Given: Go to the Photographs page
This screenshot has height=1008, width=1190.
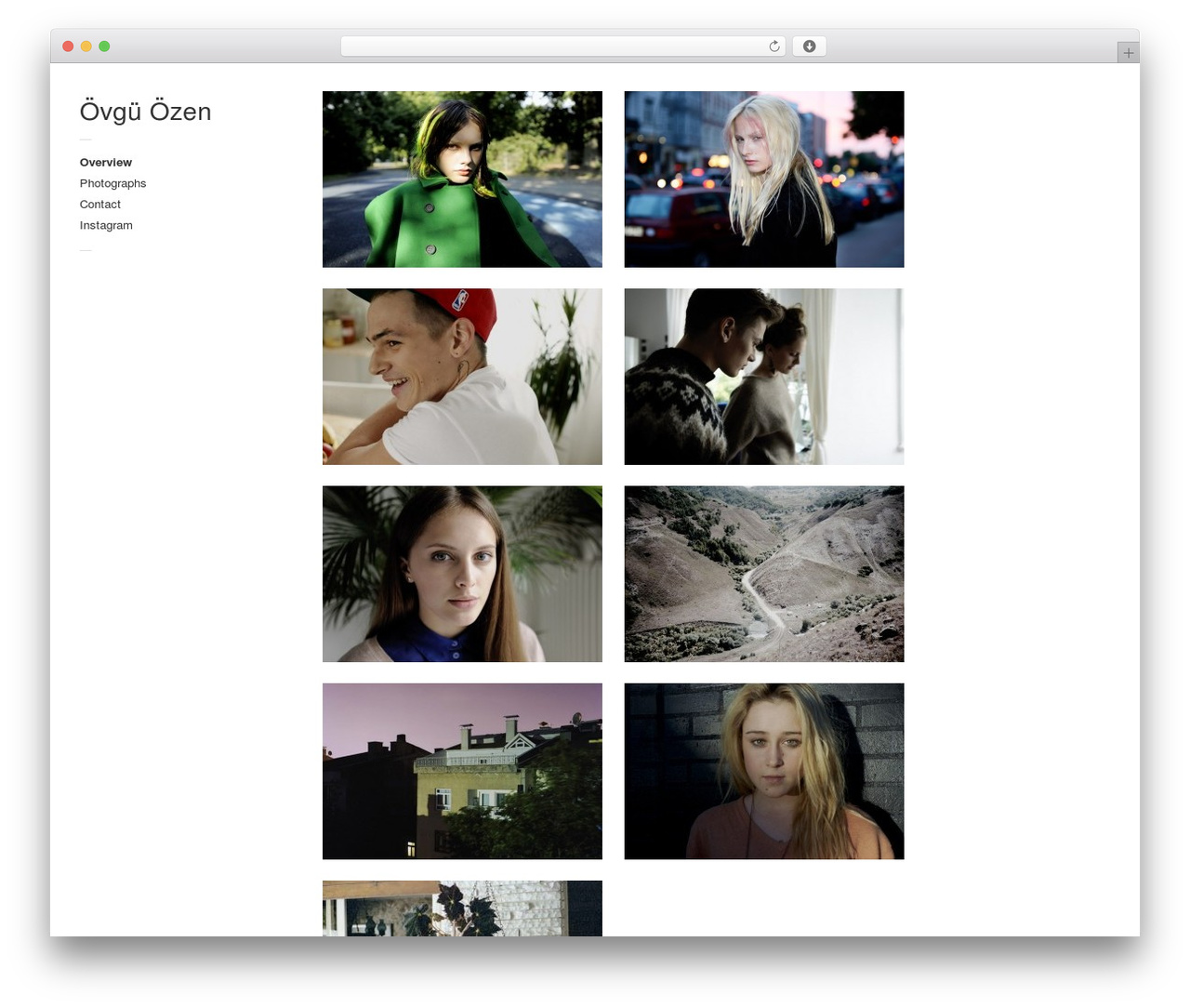Looking at the screenshot, I should (x=112, y=183).
